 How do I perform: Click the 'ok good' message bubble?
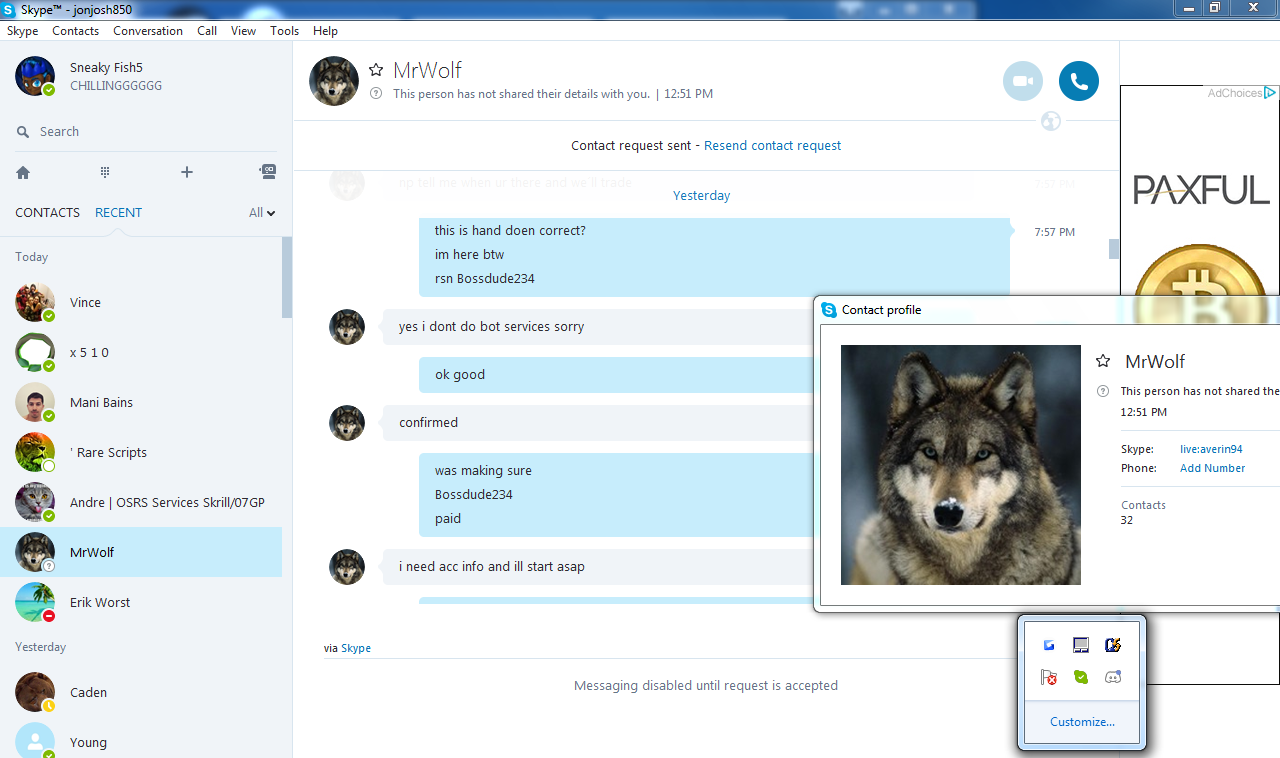[x=616, y=374]
